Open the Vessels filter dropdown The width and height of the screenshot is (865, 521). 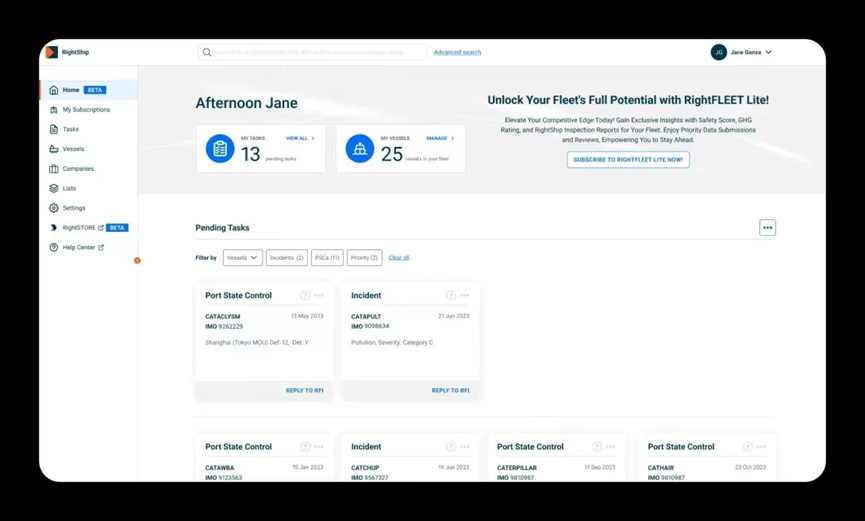[243, 258]
